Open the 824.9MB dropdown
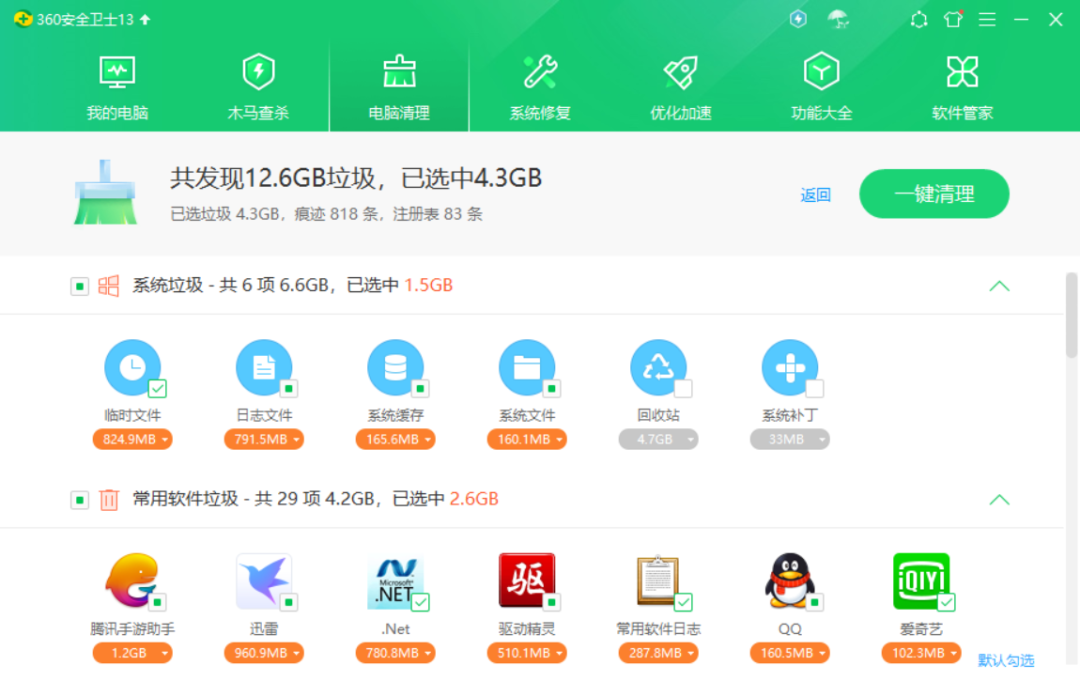The image size is (1080, 681). coord(132,439)
